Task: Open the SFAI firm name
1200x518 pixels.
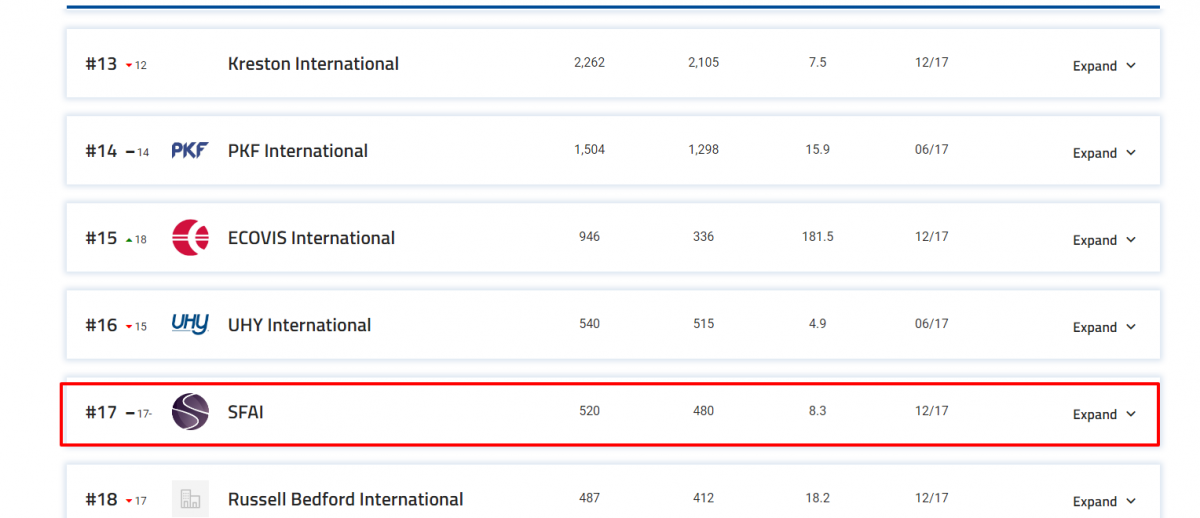Action: point(246,412)
